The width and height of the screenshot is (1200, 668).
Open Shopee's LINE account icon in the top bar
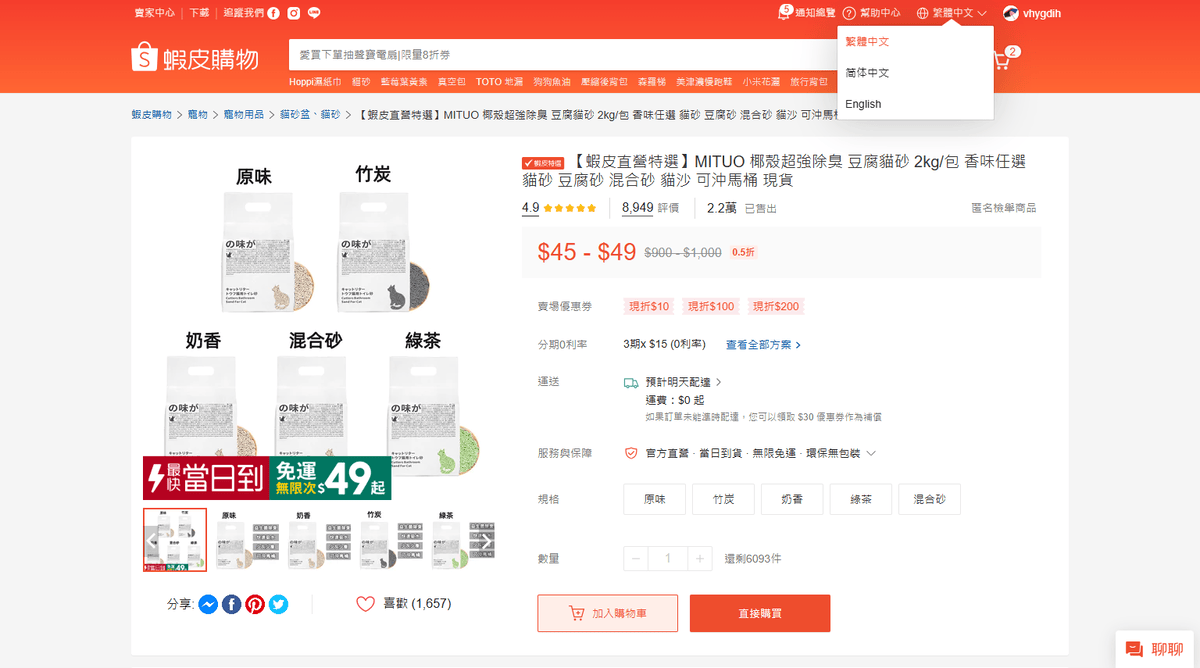coord(314,13)
